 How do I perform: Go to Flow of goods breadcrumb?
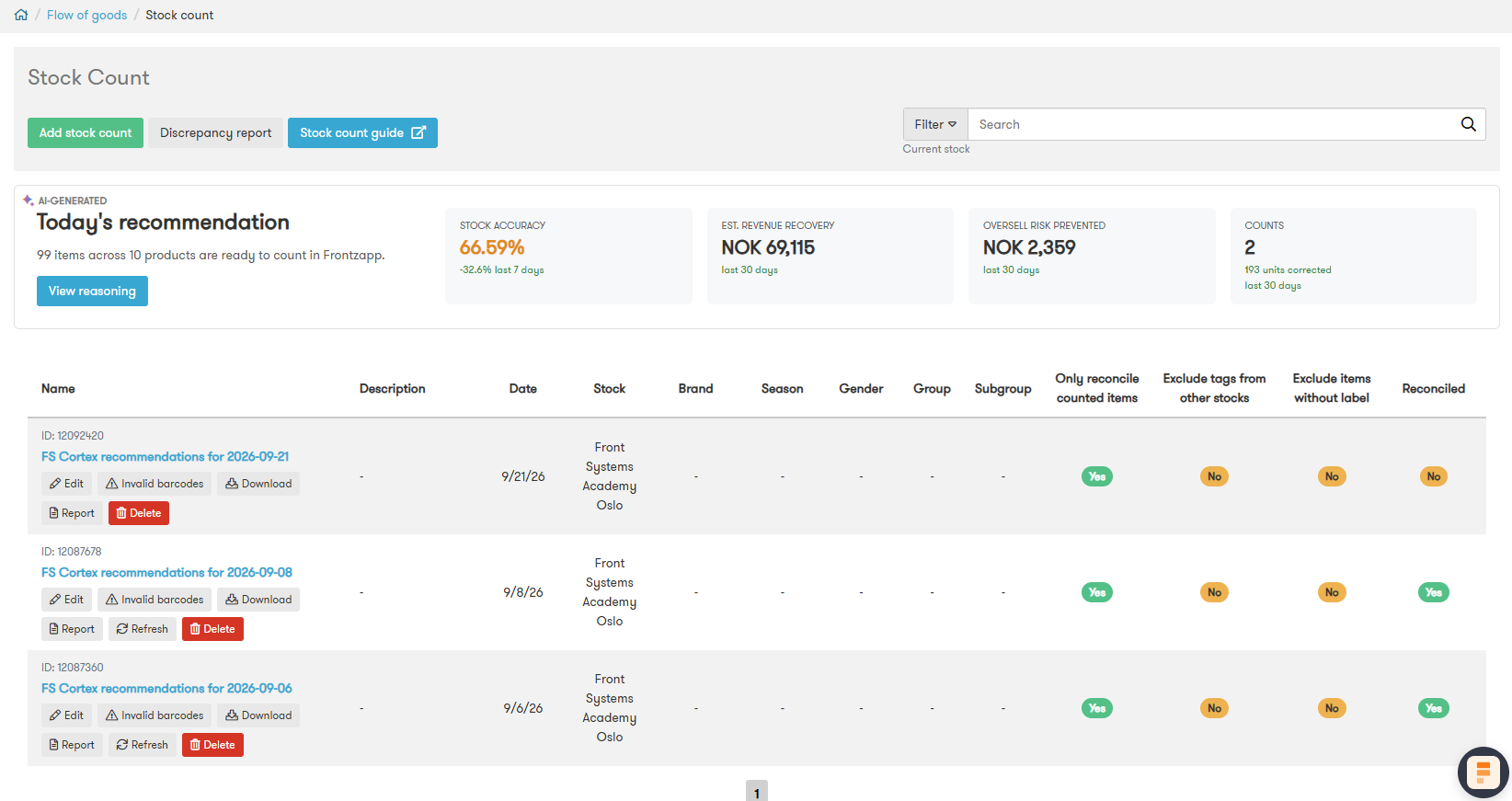pyautogui.click(x=87, y=15)
